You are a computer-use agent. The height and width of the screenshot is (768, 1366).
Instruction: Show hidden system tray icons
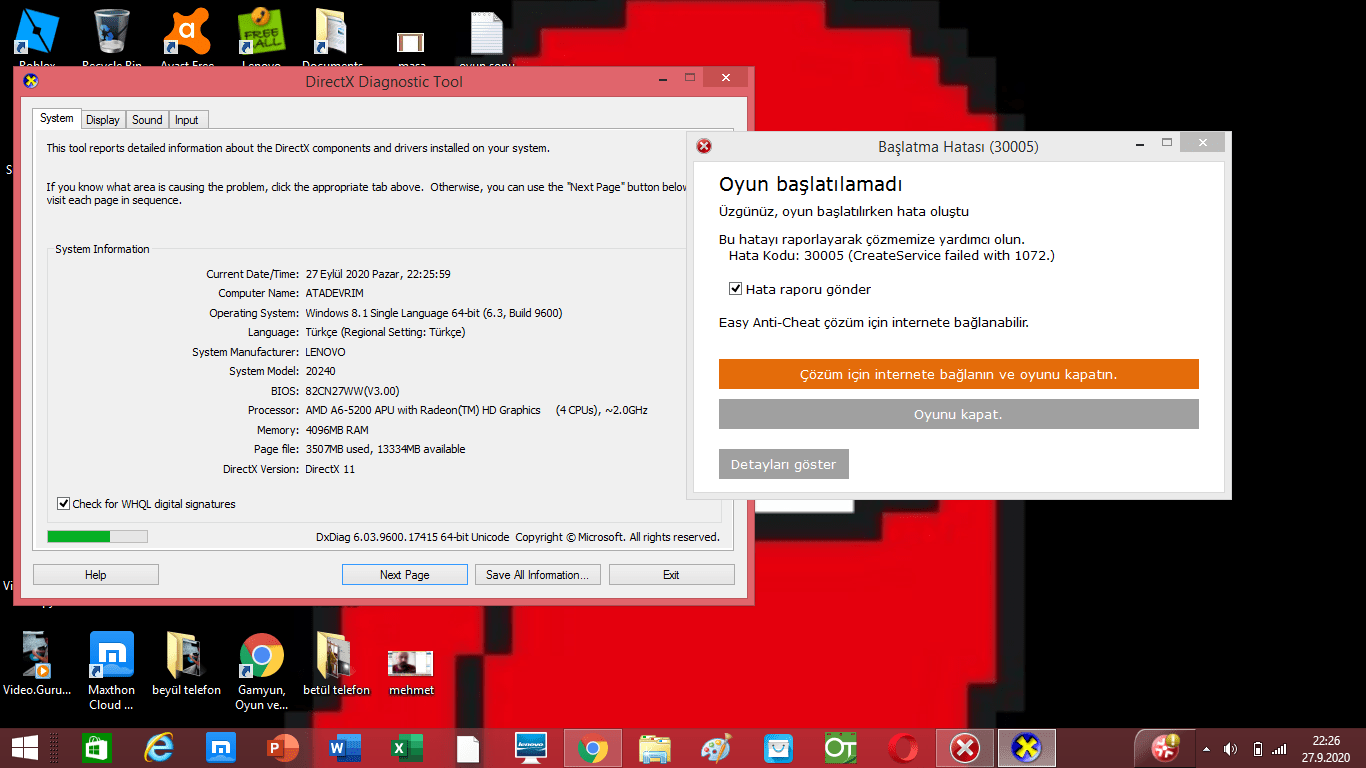click(1206, 749)
